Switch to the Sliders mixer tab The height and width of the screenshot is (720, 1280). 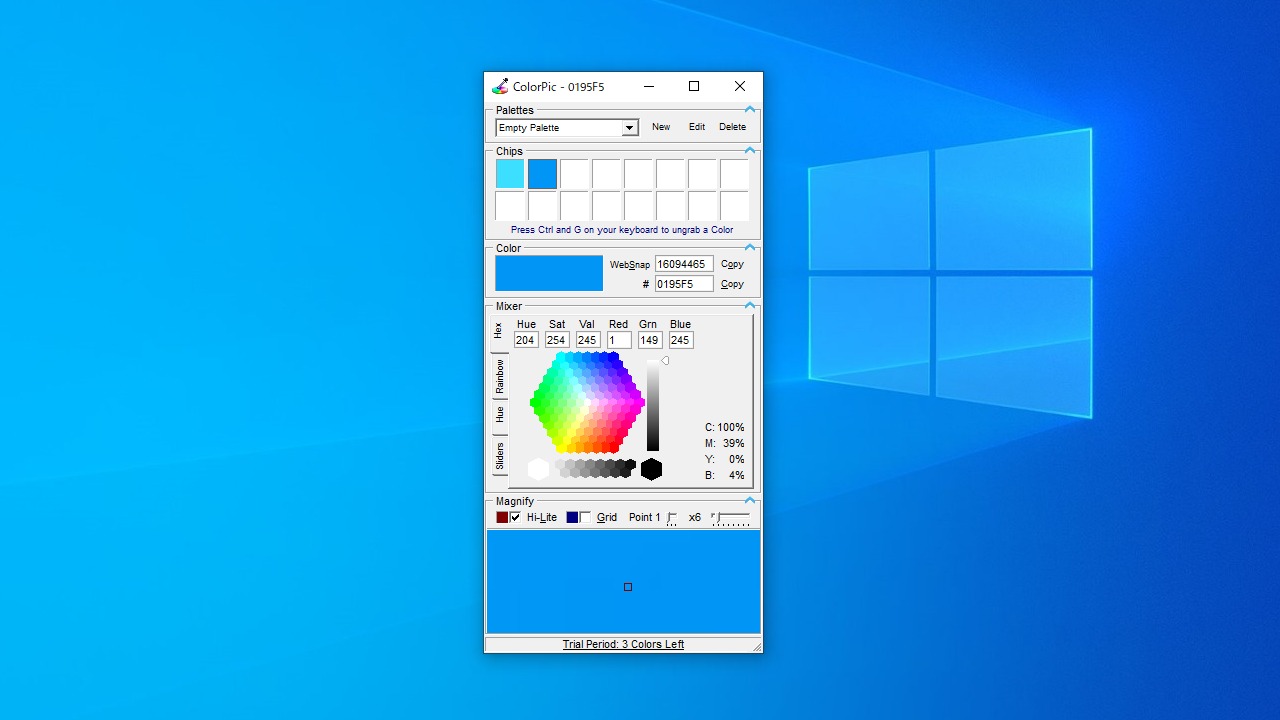[x=499, y=456]
